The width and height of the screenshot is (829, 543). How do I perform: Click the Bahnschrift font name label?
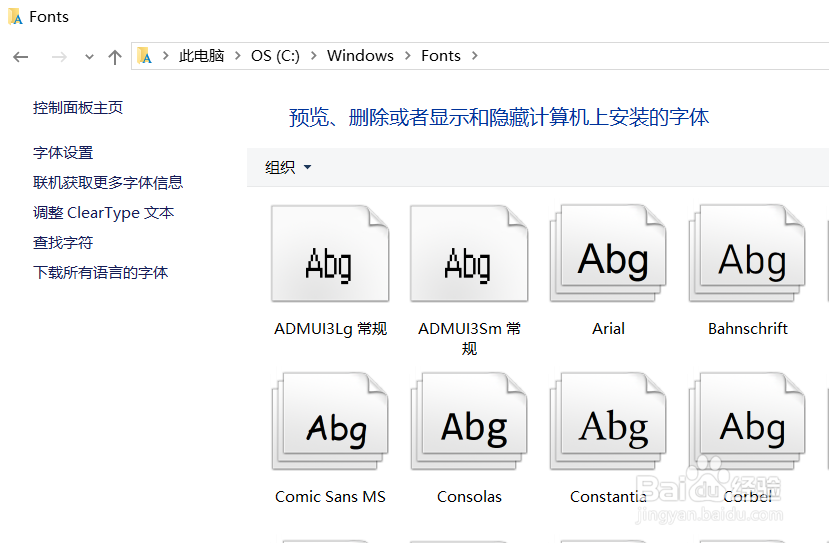[748, 329]
